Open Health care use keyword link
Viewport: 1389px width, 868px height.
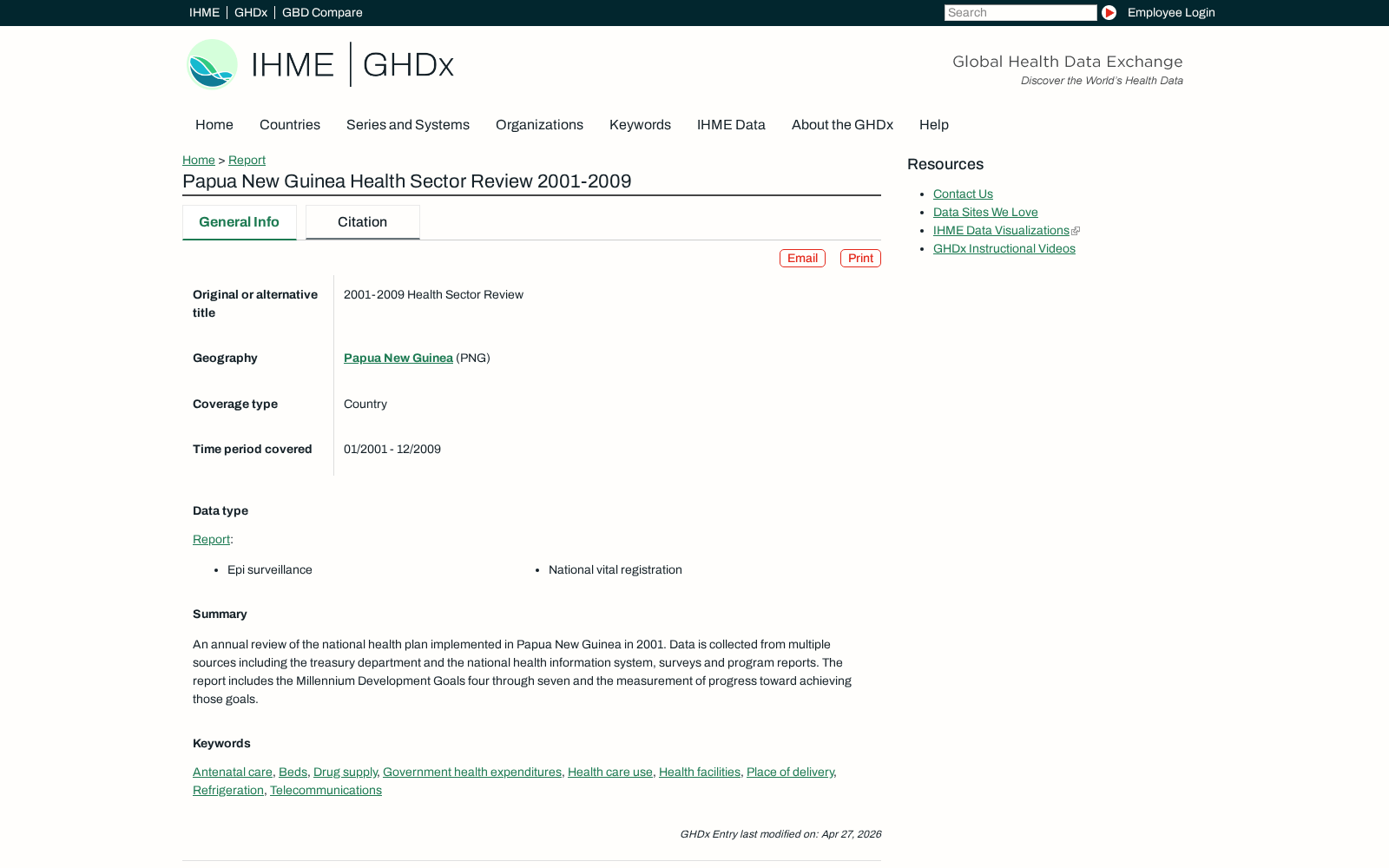(x=610, y=772)
